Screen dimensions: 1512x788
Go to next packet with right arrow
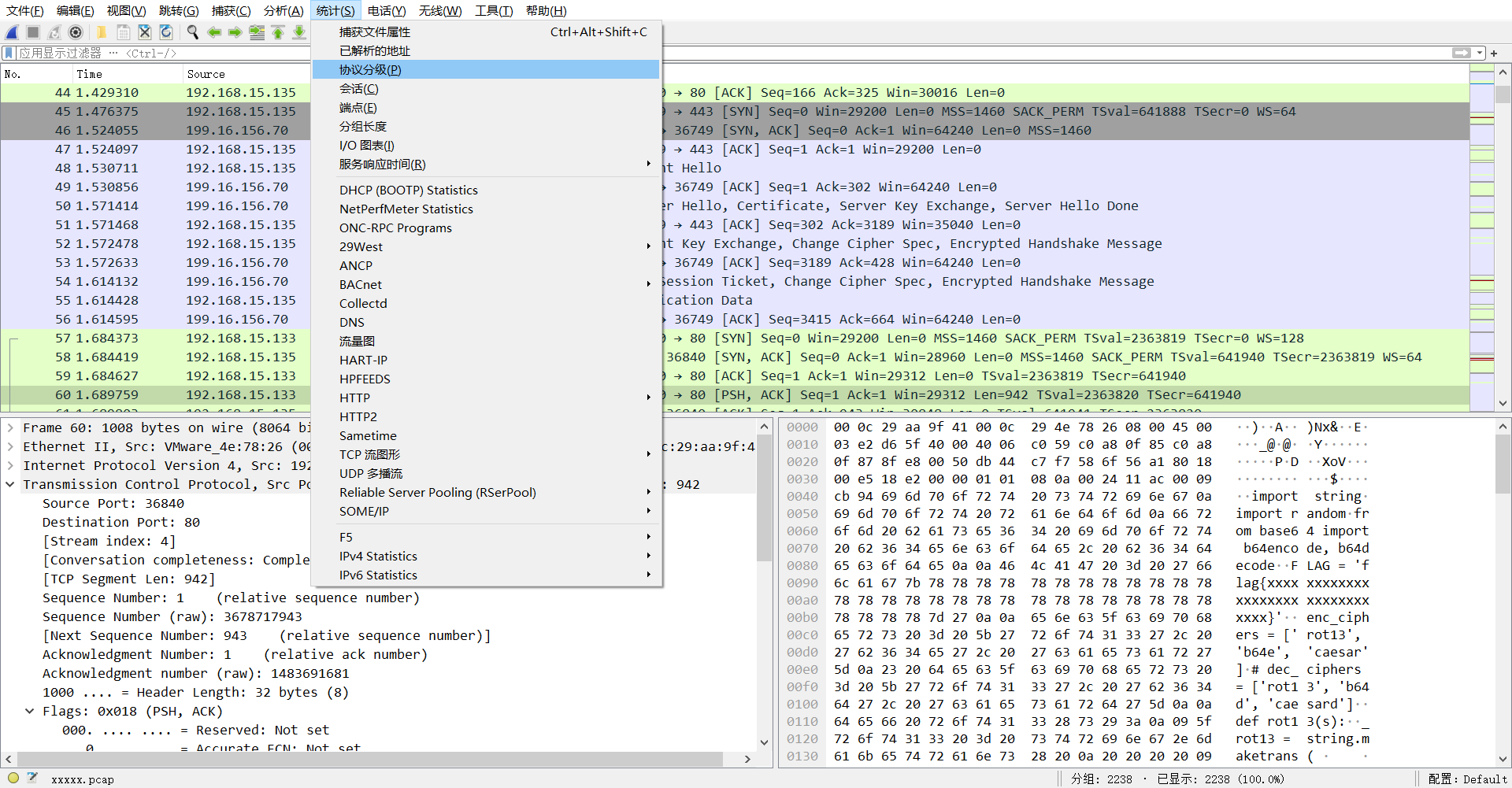pos(235,32)
